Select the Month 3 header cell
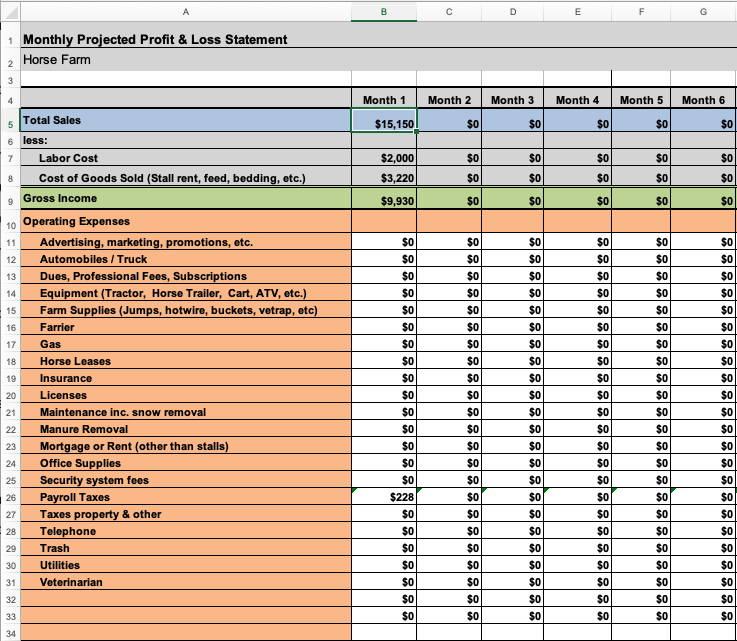The width and height of the screenshot is (737, 641). (x=513, y=100)
